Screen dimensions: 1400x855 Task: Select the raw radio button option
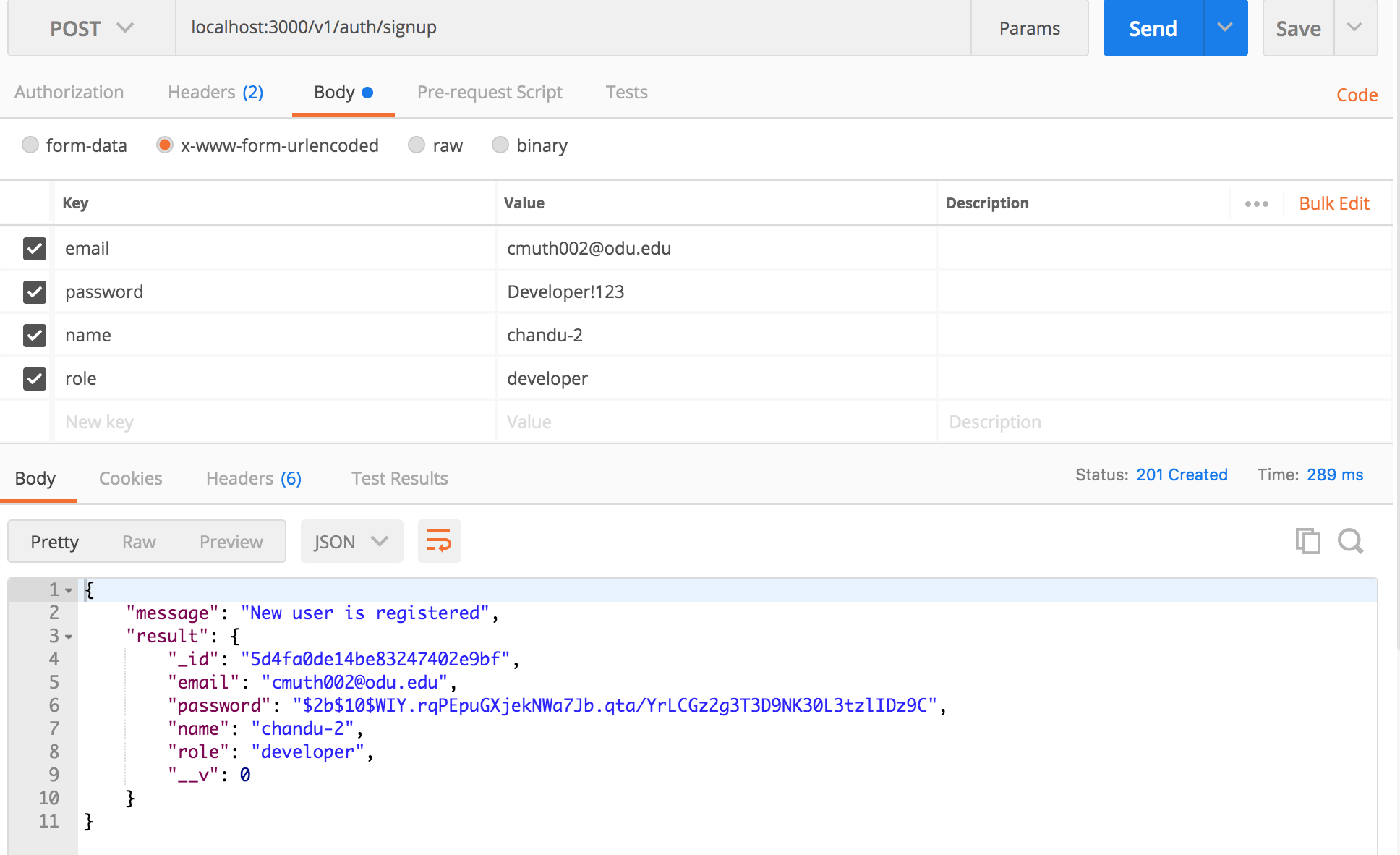(x=416, y=145)
